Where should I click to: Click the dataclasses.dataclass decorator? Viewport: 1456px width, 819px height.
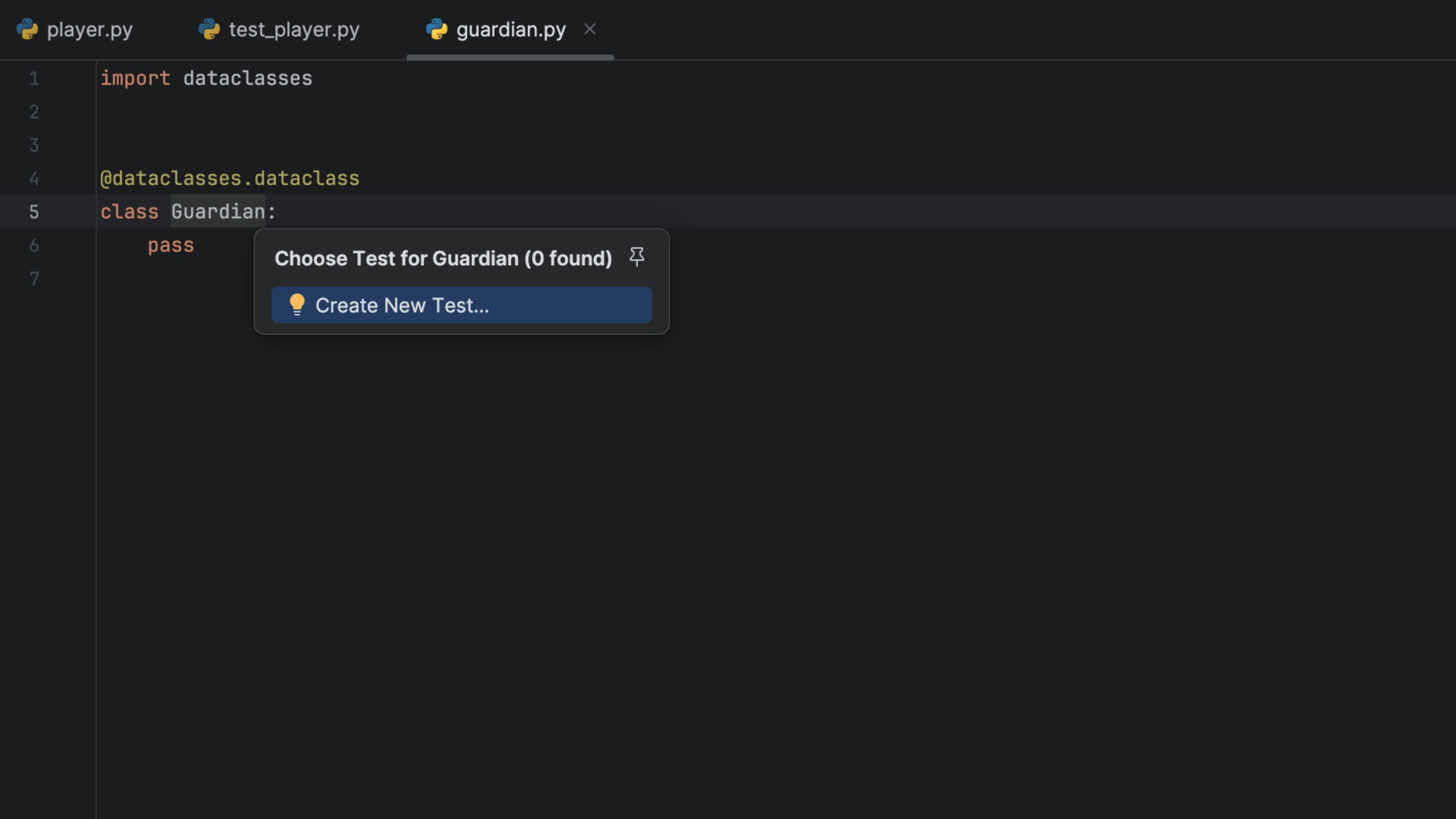(x=229, y=179)
